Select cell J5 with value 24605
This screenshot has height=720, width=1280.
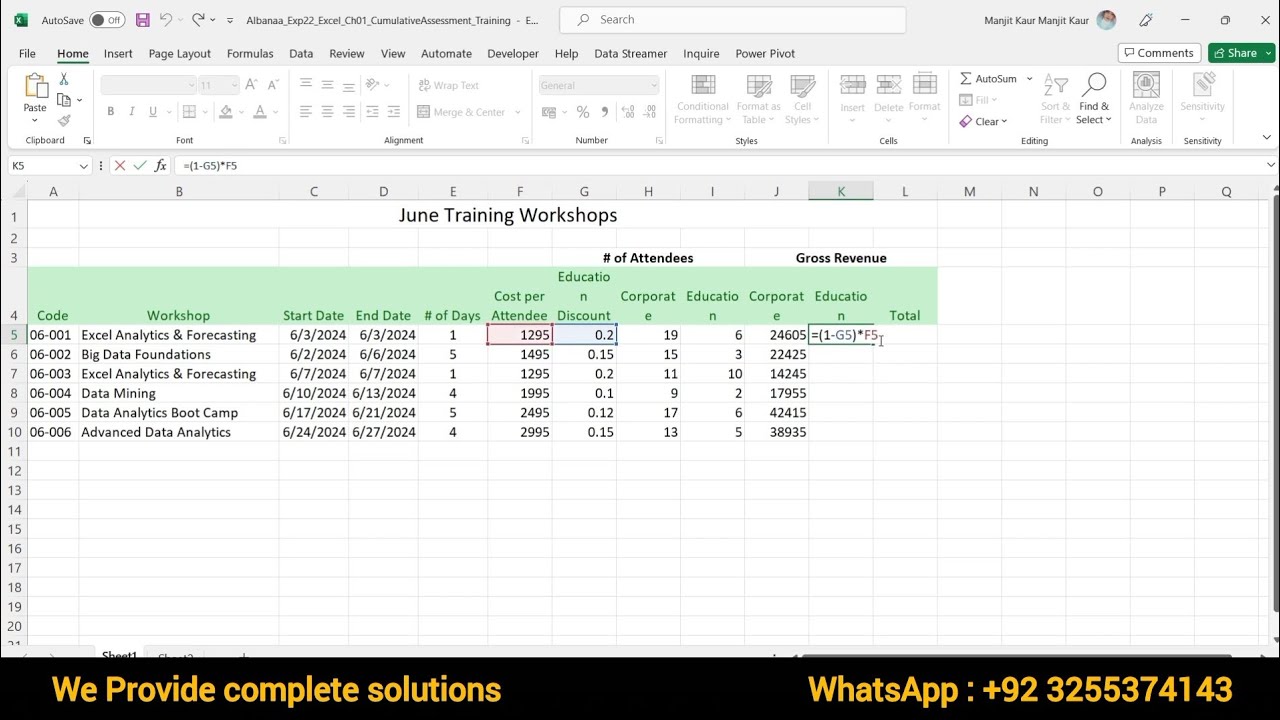776,335
